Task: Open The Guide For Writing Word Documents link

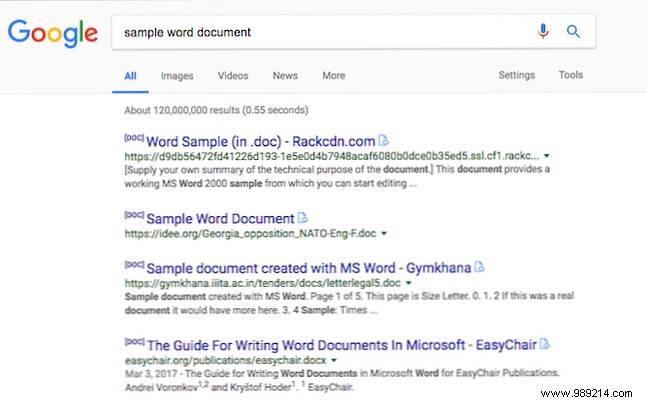Action: (x=342, y=345)
